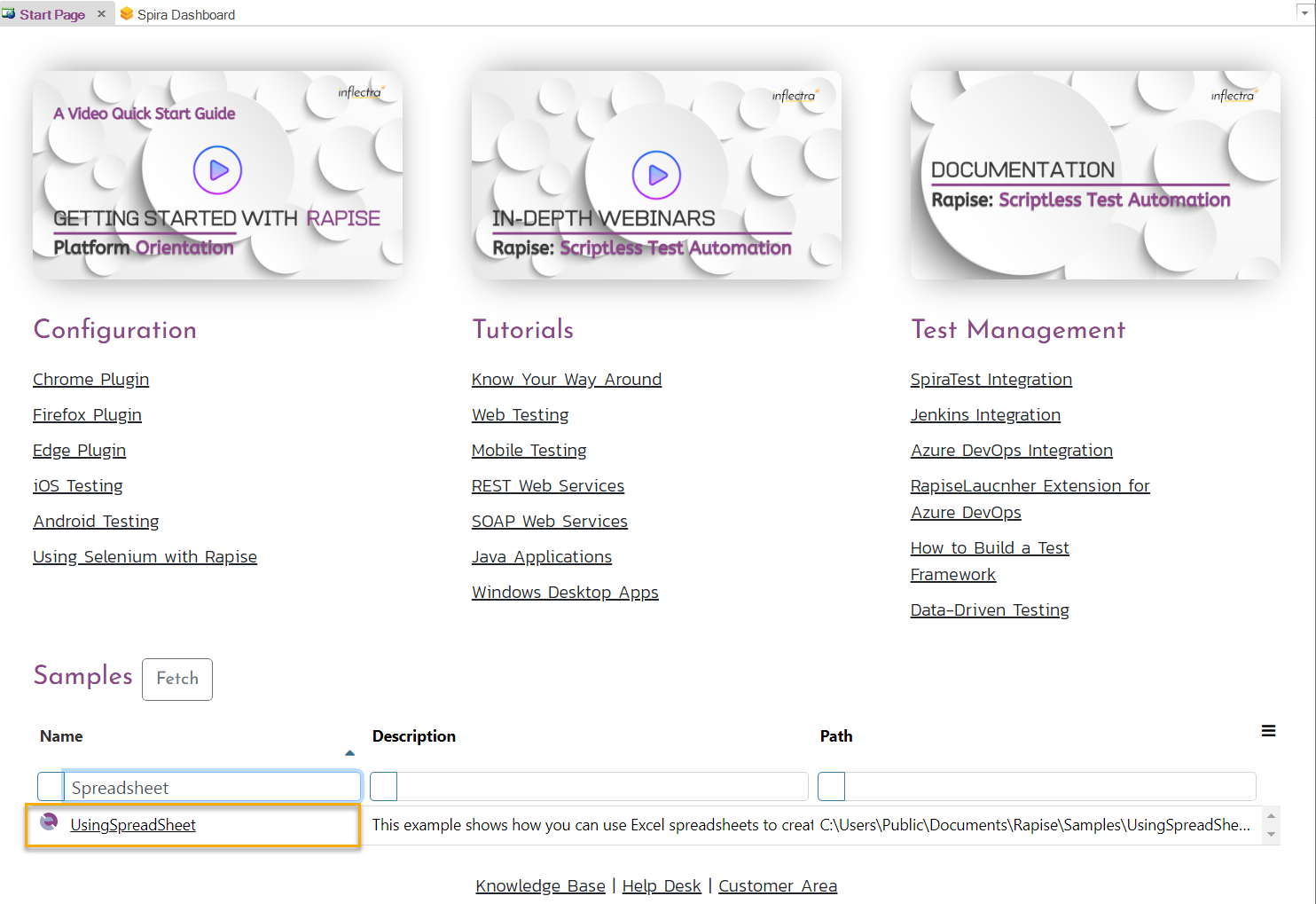
Task: Toggle sort arrow on Name column
Action: (x=349, y=753)
